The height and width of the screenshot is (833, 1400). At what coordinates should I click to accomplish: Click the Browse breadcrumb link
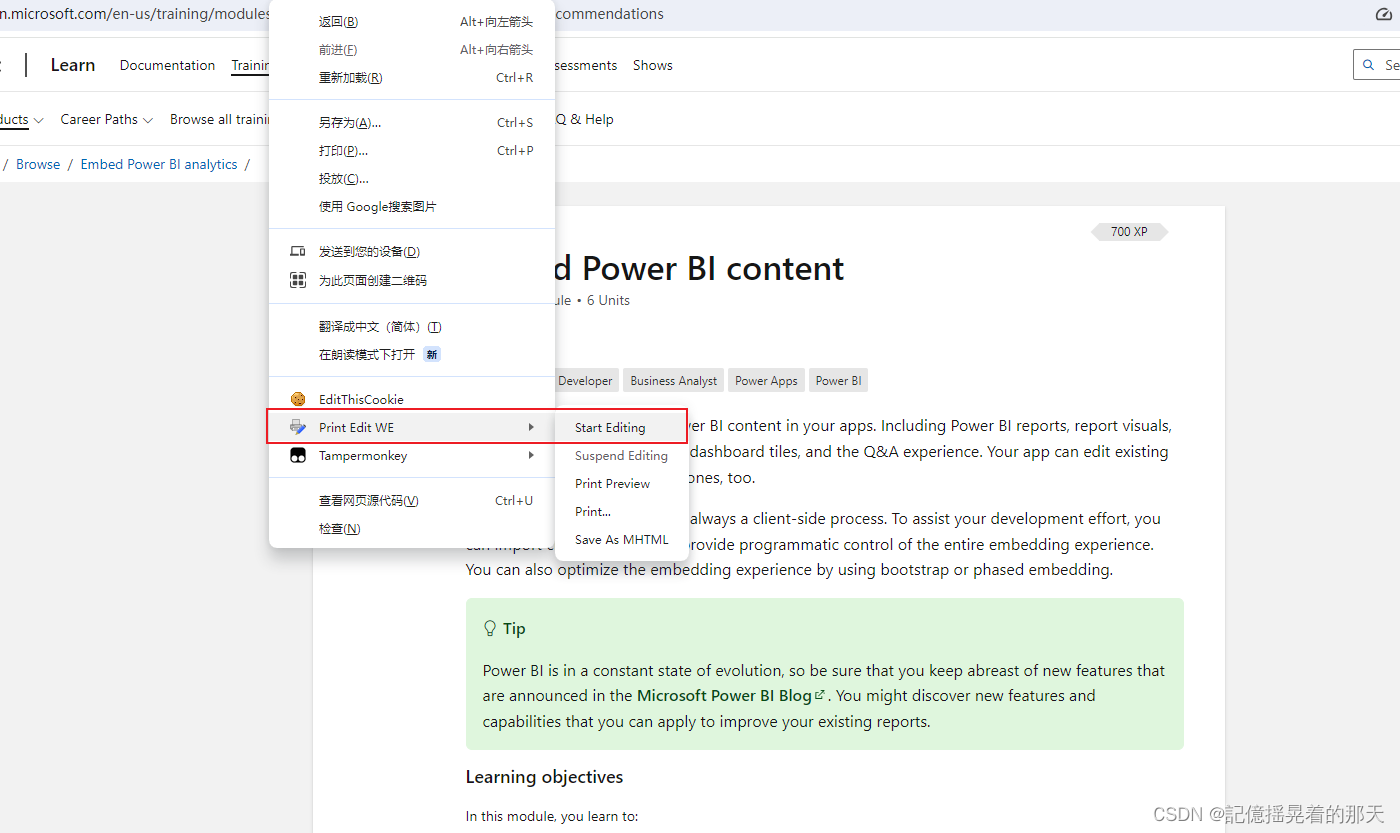coord(38,164)
